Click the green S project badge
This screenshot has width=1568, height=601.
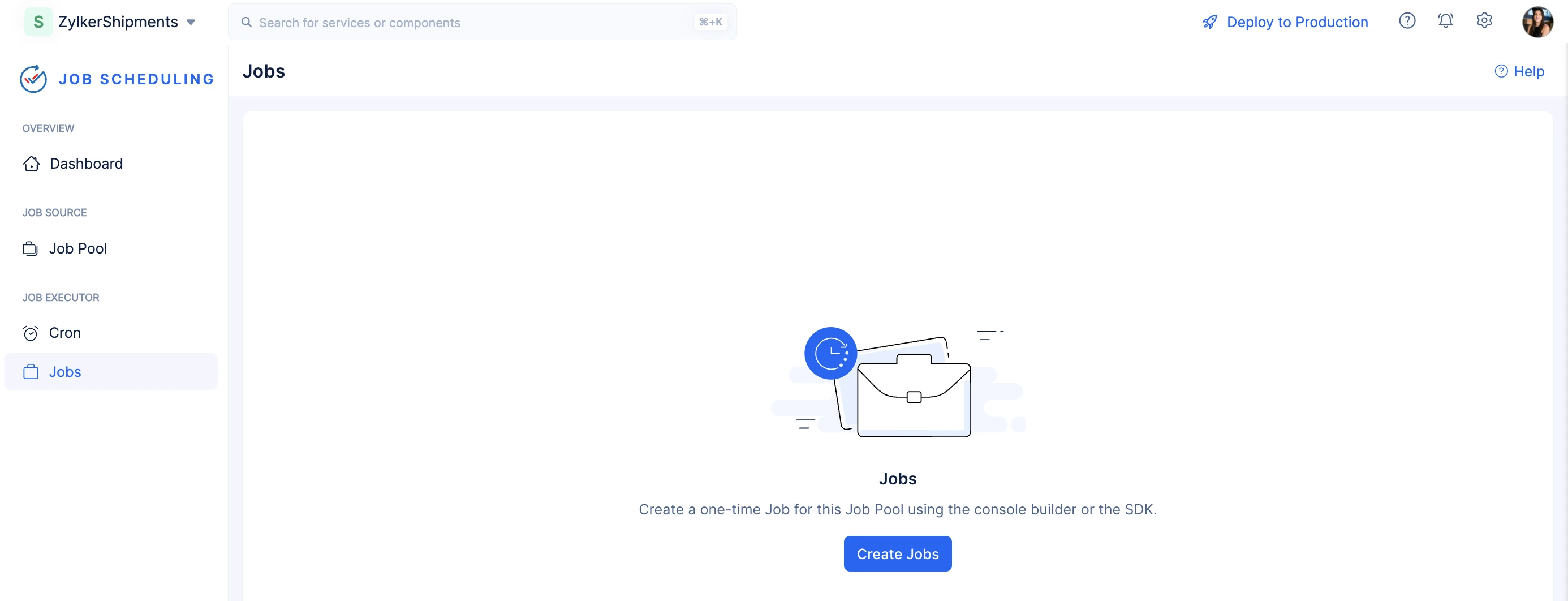(38, 22)
